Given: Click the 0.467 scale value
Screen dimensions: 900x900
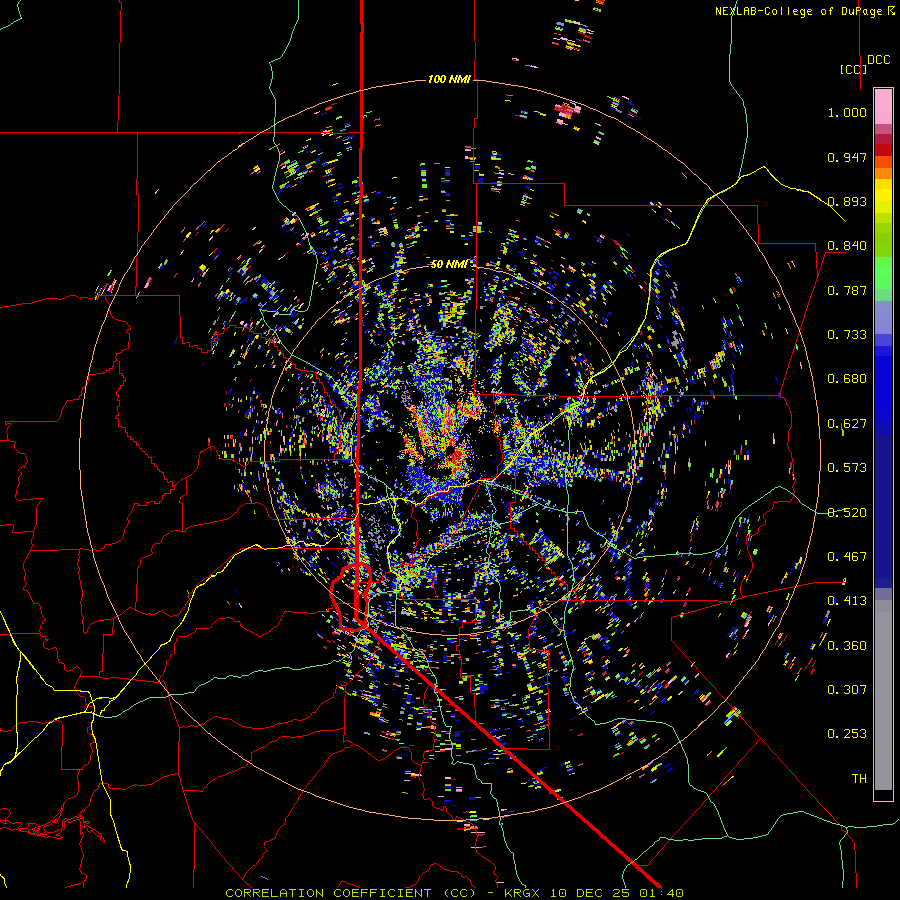Looking at the screenshot, I should 847,557.
